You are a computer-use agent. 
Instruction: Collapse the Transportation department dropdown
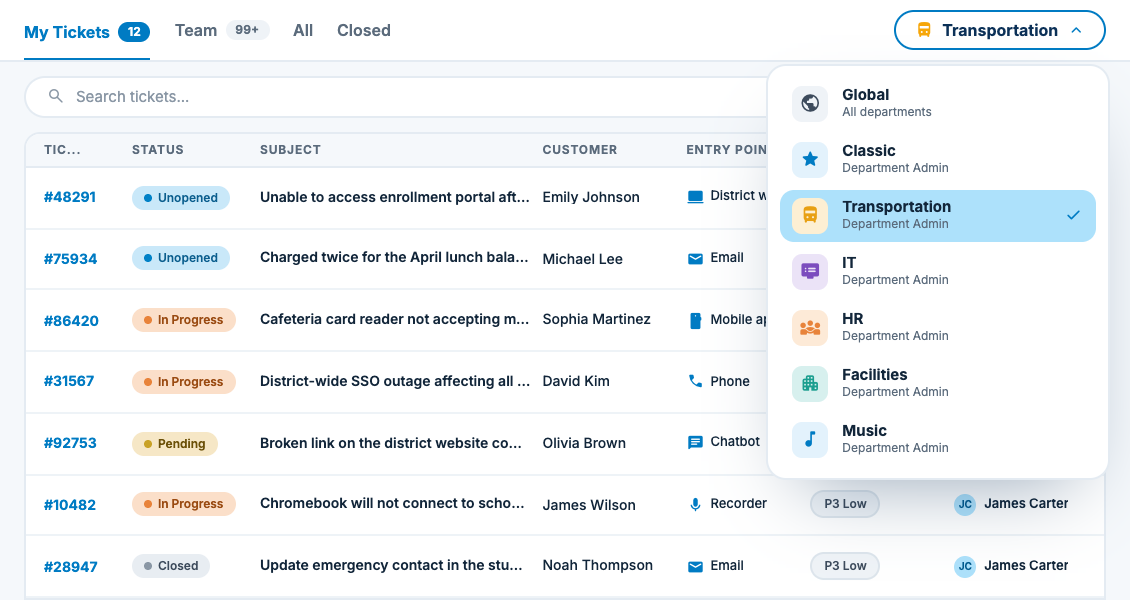(x=1000, y=30)
